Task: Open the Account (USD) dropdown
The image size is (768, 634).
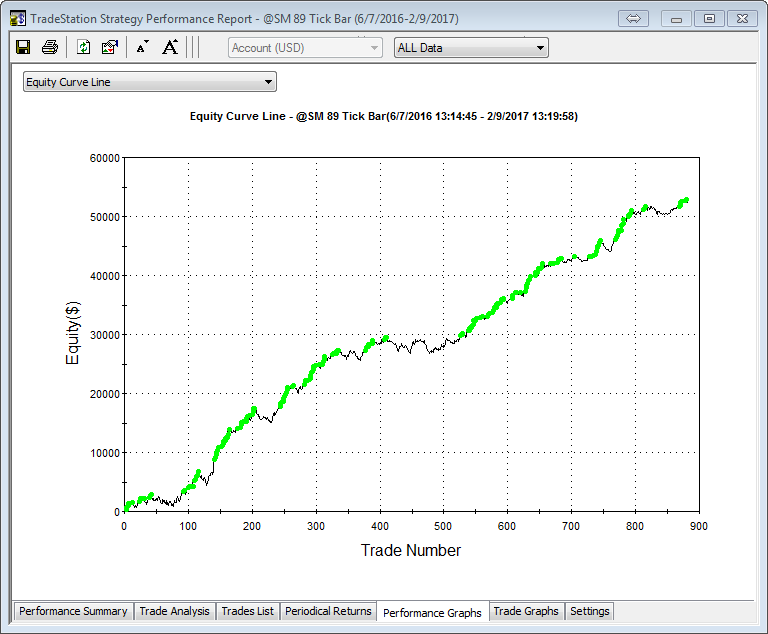Action: pyautogui.click(x=305, y=48)
